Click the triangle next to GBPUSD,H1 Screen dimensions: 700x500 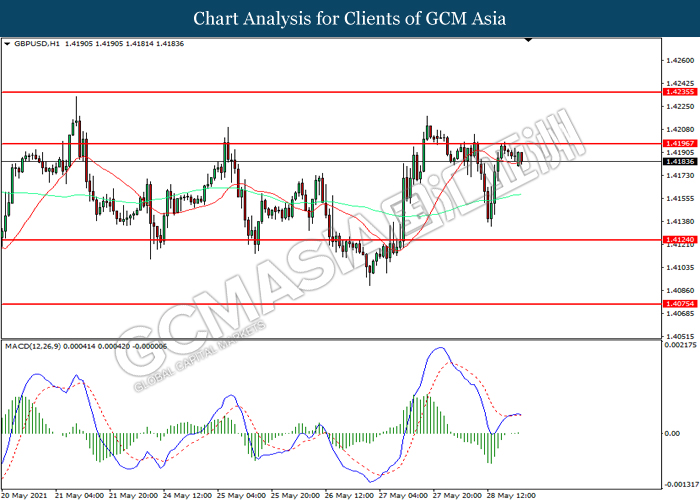click(x=7, y=44)
